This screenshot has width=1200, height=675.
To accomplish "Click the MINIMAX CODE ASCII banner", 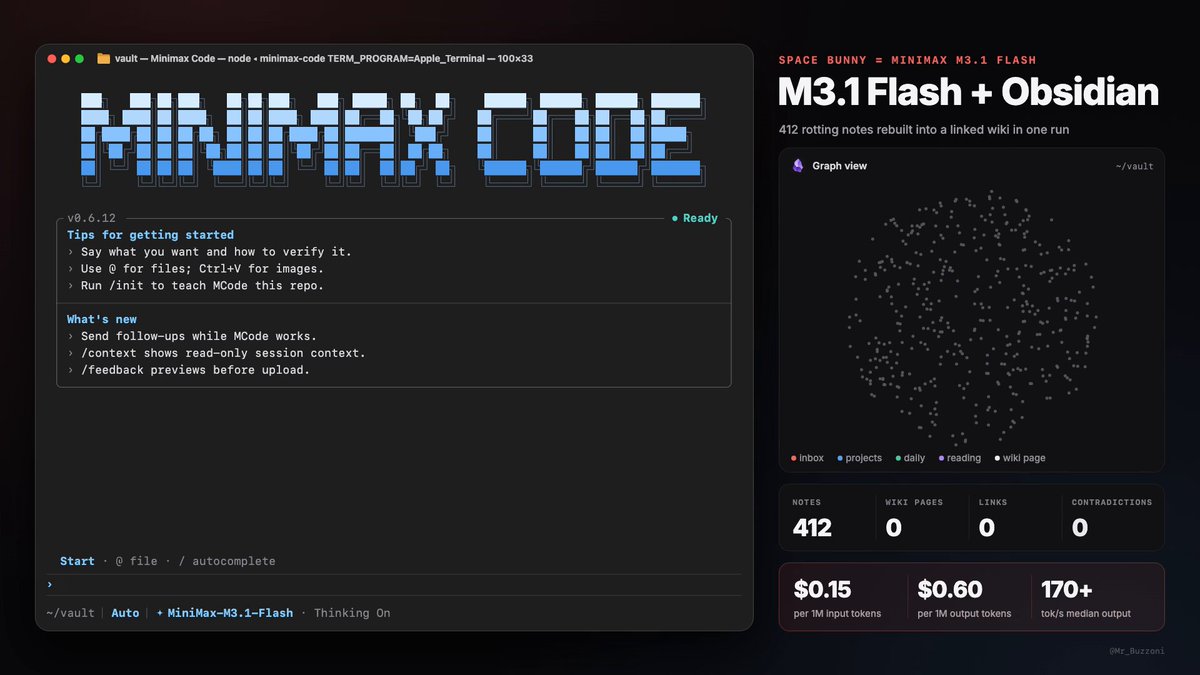I will tap(395, 139).
